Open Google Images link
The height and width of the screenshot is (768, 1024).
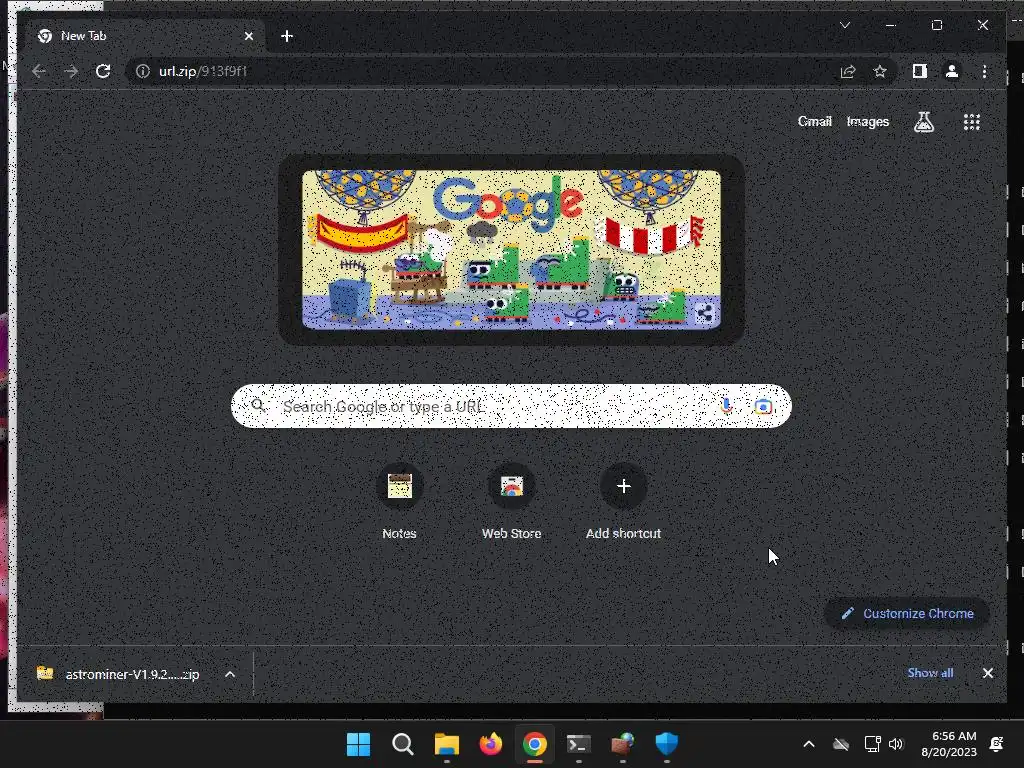click(x=867, y=121)
